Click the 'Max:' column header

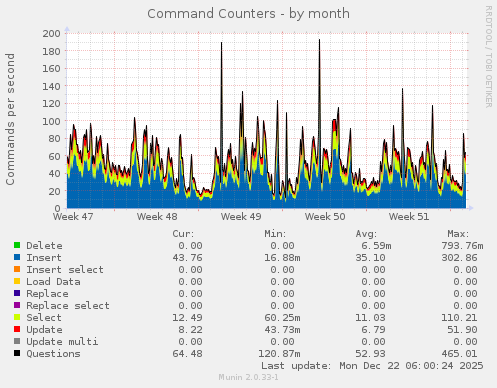(x=458, y=234)
